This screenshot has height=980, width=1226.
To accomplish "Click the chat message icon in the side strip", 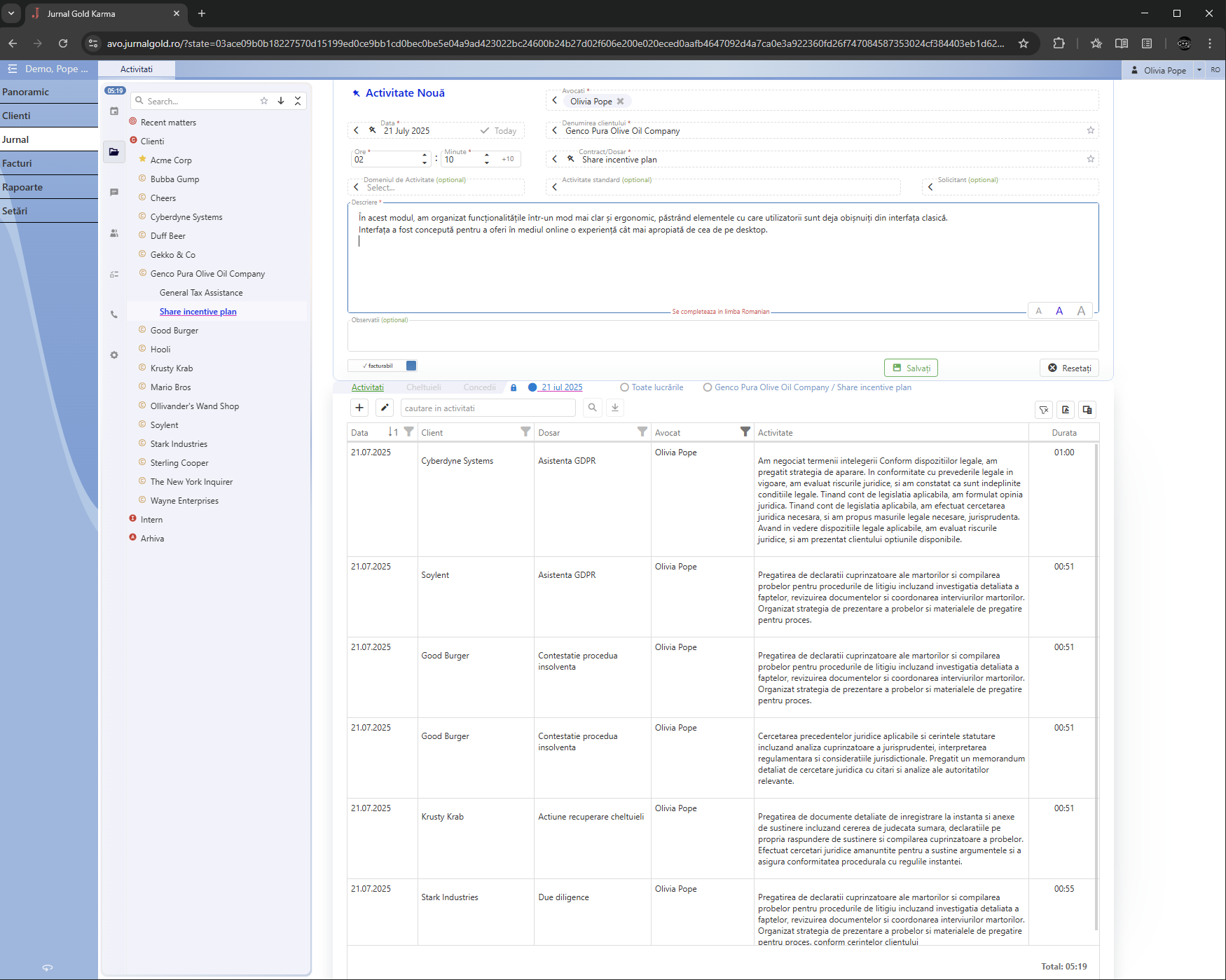I will pyautogui.click(x=114, y=193).
